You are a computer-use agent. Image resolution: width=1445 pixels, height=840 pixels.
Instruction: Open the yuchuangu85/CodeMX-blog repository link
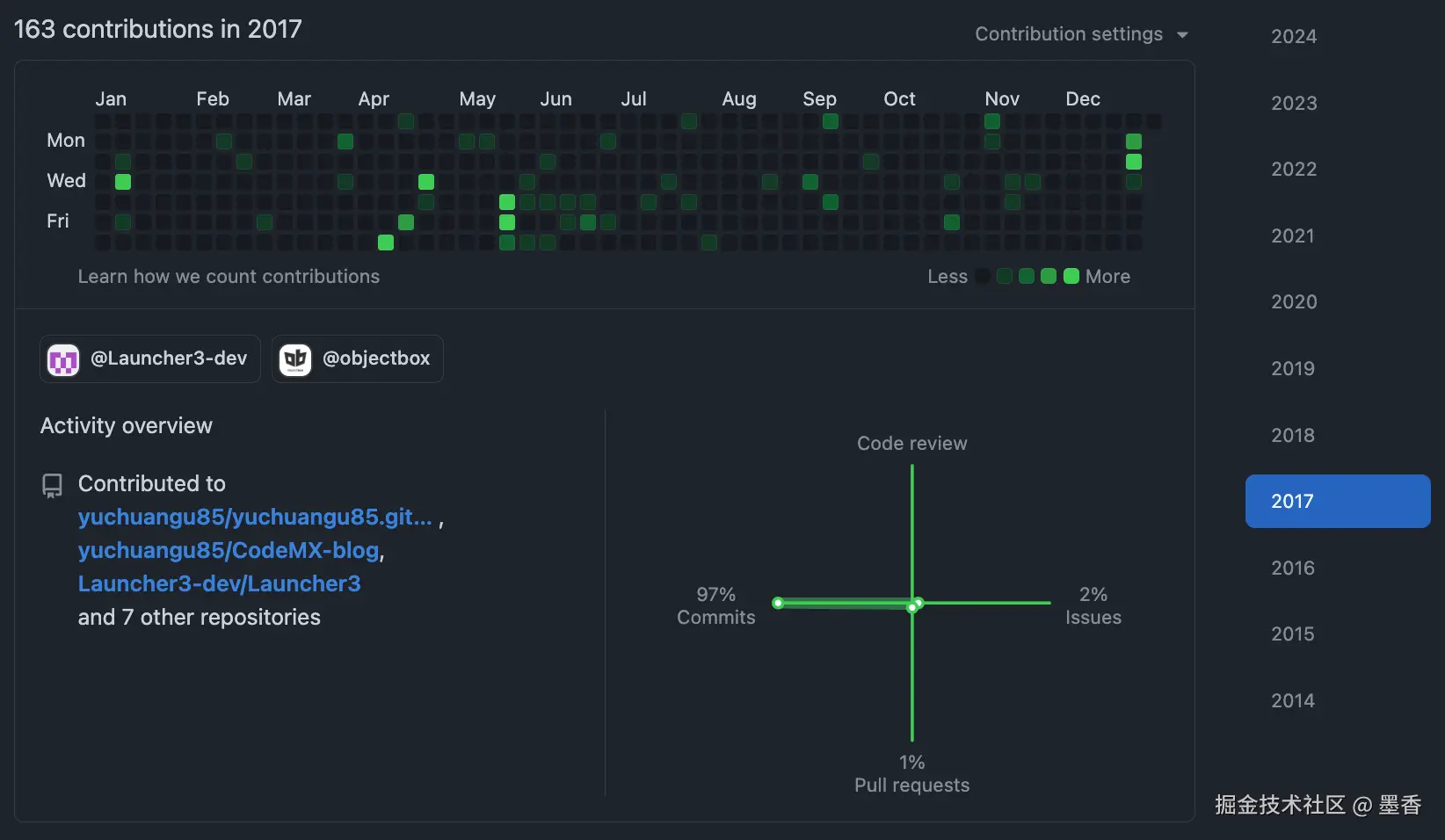(x=228, y=551)
